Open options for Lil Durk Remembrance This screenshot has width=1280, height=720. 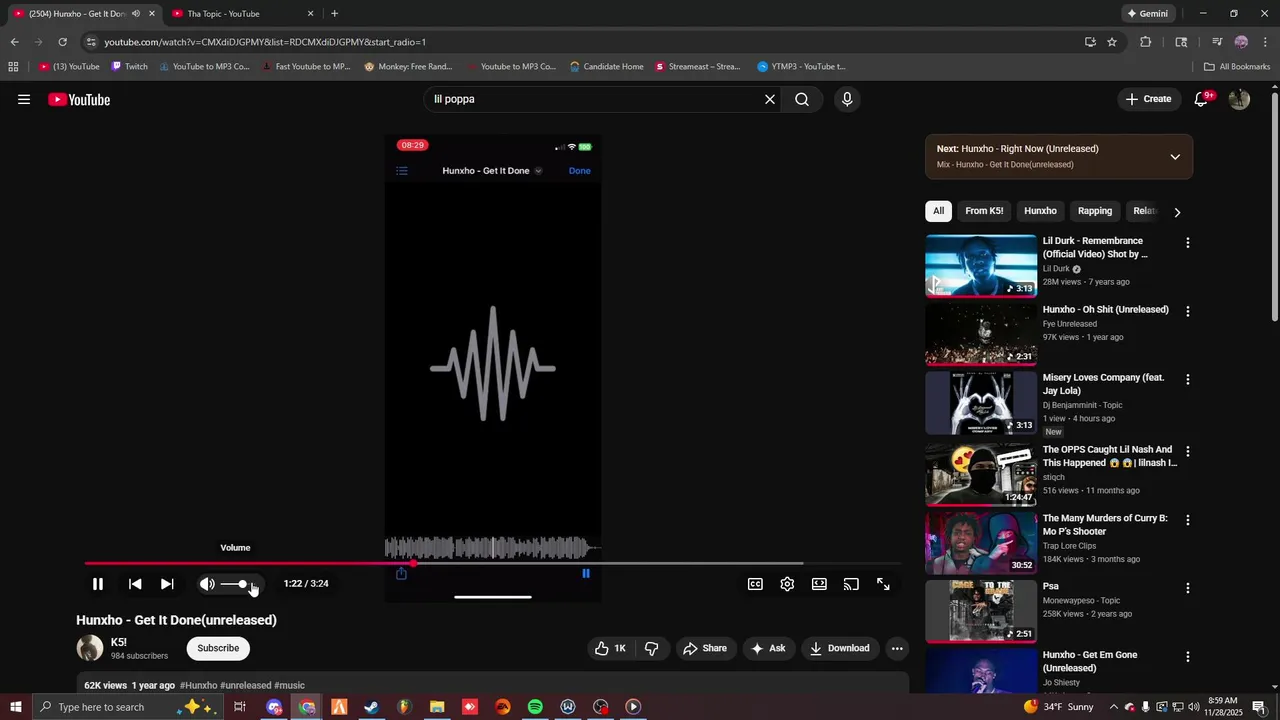(x=1188, y=243)
